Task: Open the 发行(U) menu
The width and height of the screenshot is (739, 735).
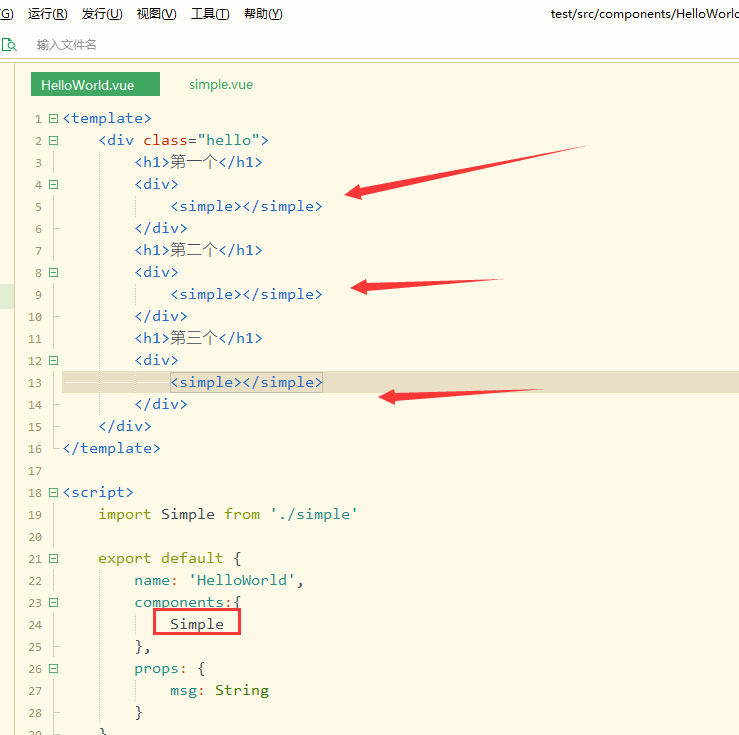Action: point(102,14)
